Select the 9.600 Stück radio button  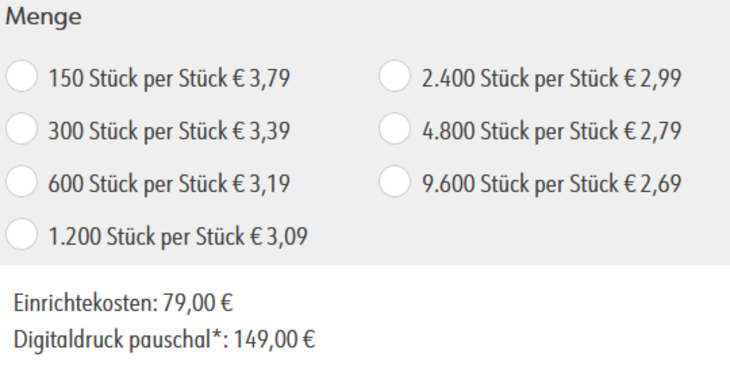click(394, 181)
